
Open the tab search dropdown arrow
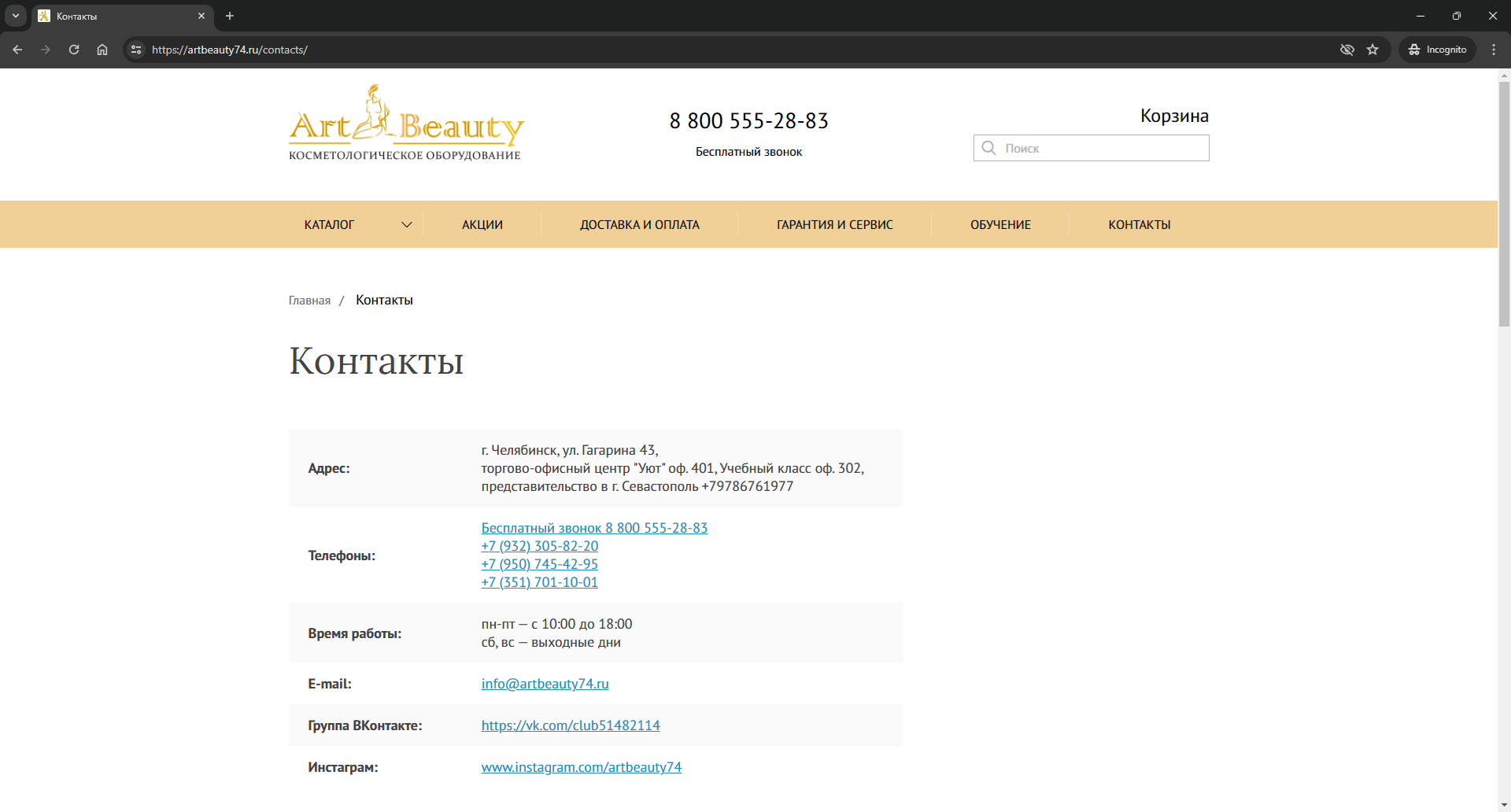point(16,16)
